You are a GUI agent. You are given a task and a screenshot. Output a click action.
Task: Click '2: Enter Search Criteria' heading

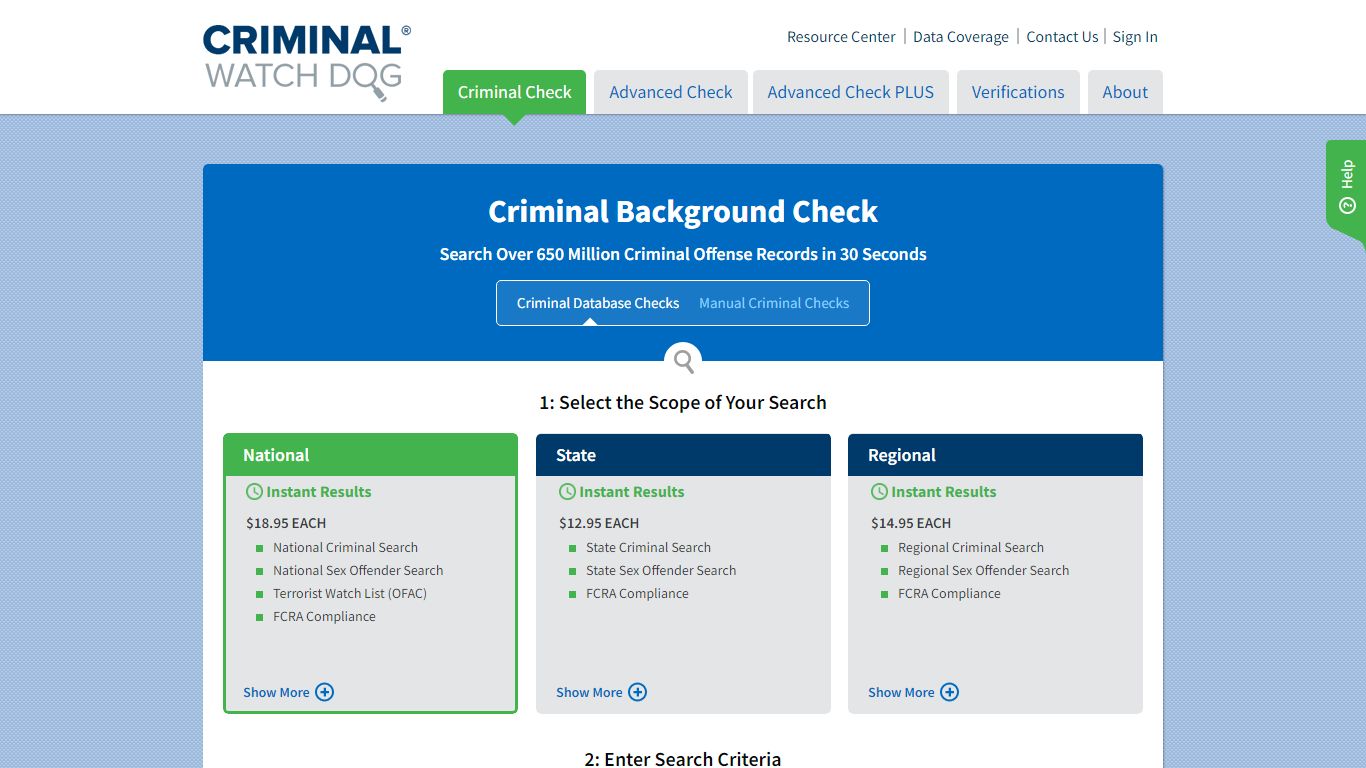683,759
